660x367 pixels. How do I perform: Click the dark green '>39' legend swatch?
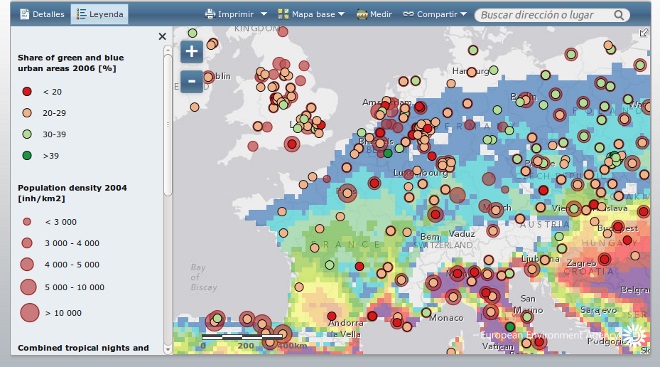click(27, 156)
